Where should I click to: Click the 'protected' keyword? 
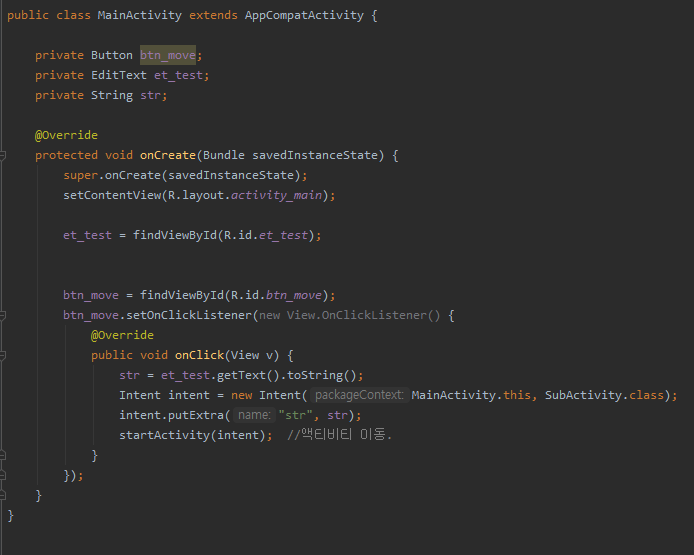point(66,155)
